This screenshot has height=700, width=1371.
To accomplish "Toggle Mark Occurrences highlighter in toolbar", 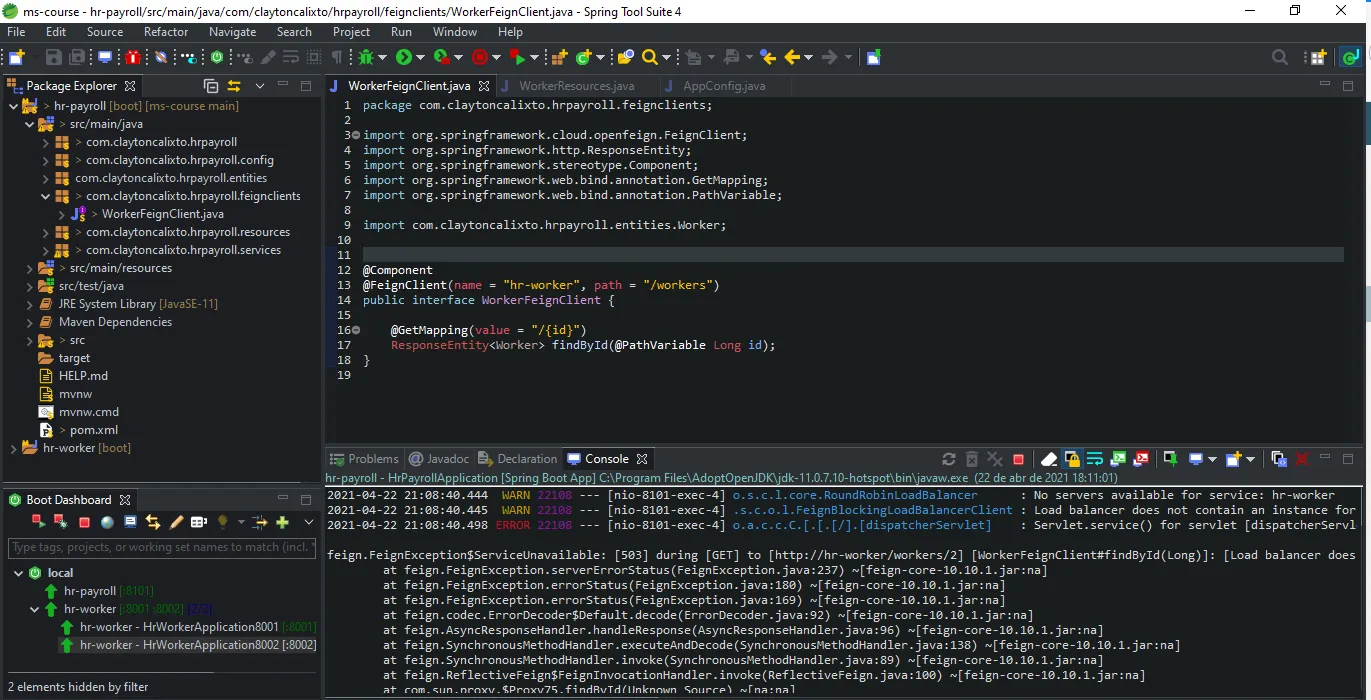I will (268, 57).
